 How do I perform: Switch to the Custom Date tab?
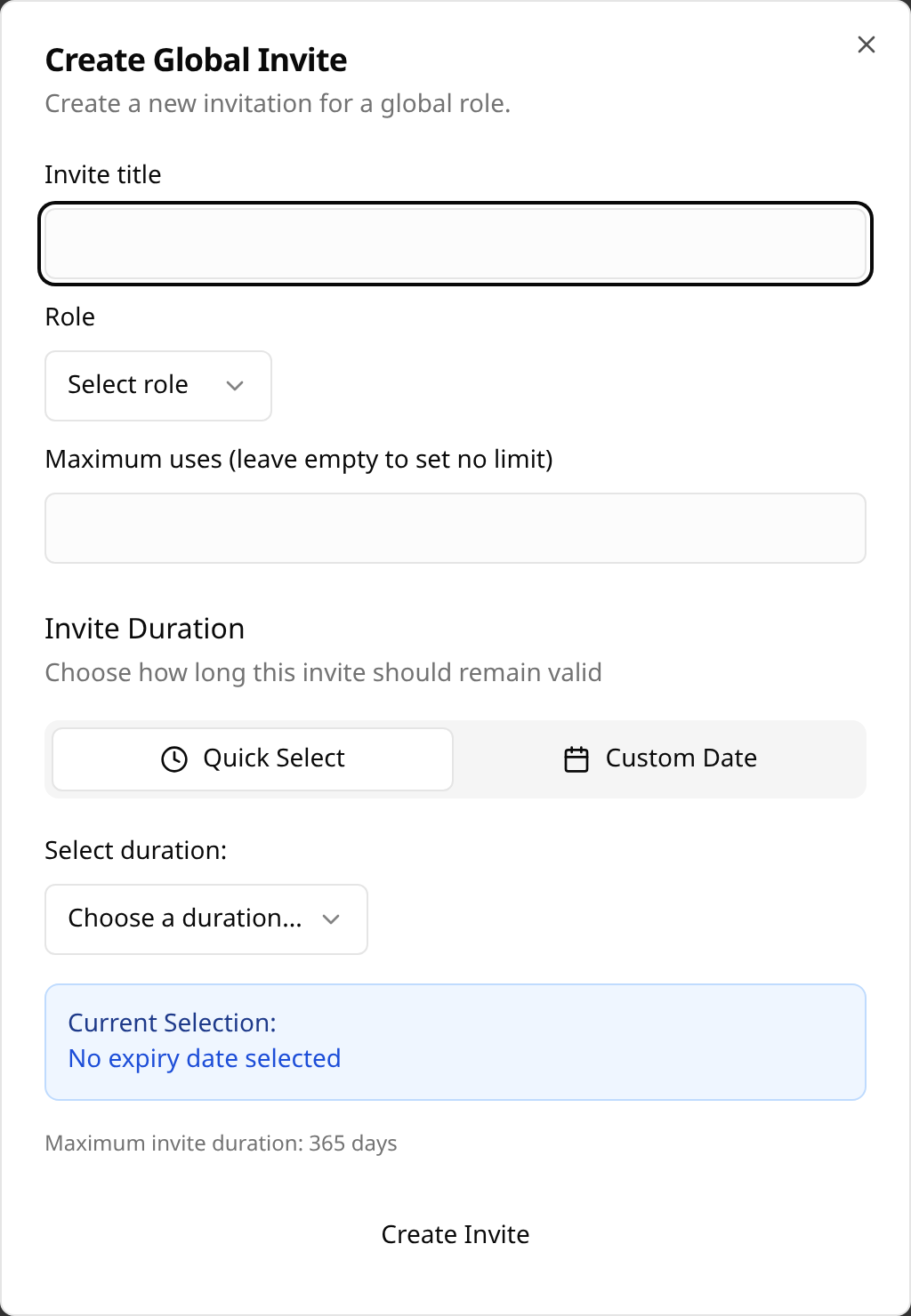[660, 758]
